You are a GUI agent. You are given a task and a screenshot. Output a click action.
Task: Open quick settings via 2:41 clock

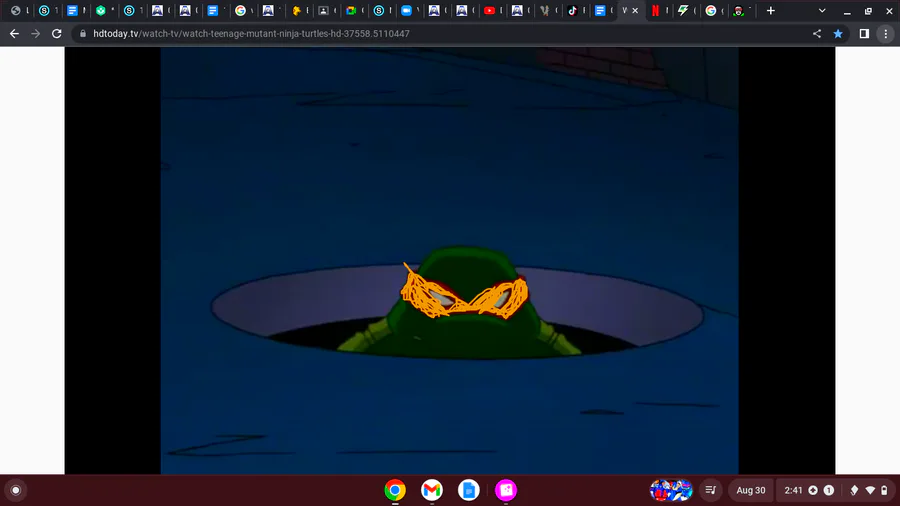coord(793,490)
